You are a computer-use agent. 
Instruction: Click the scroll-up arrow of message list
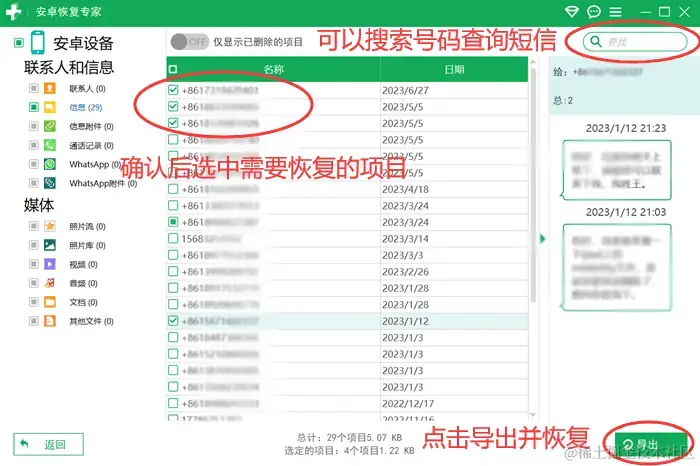532,62
